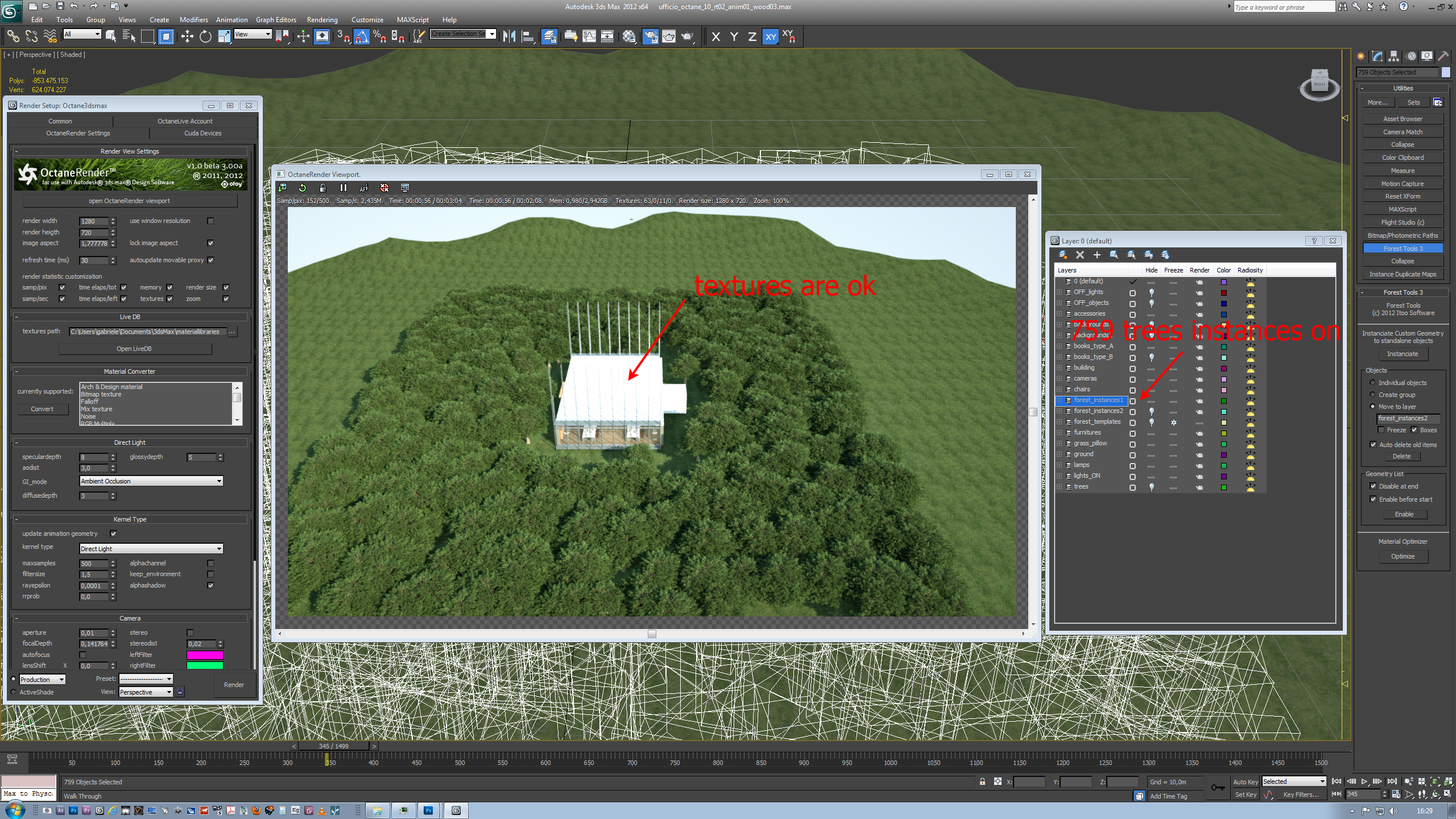Click the Open LiveDB button
This screenshot has width=1456, height=819.
(134, 349)
